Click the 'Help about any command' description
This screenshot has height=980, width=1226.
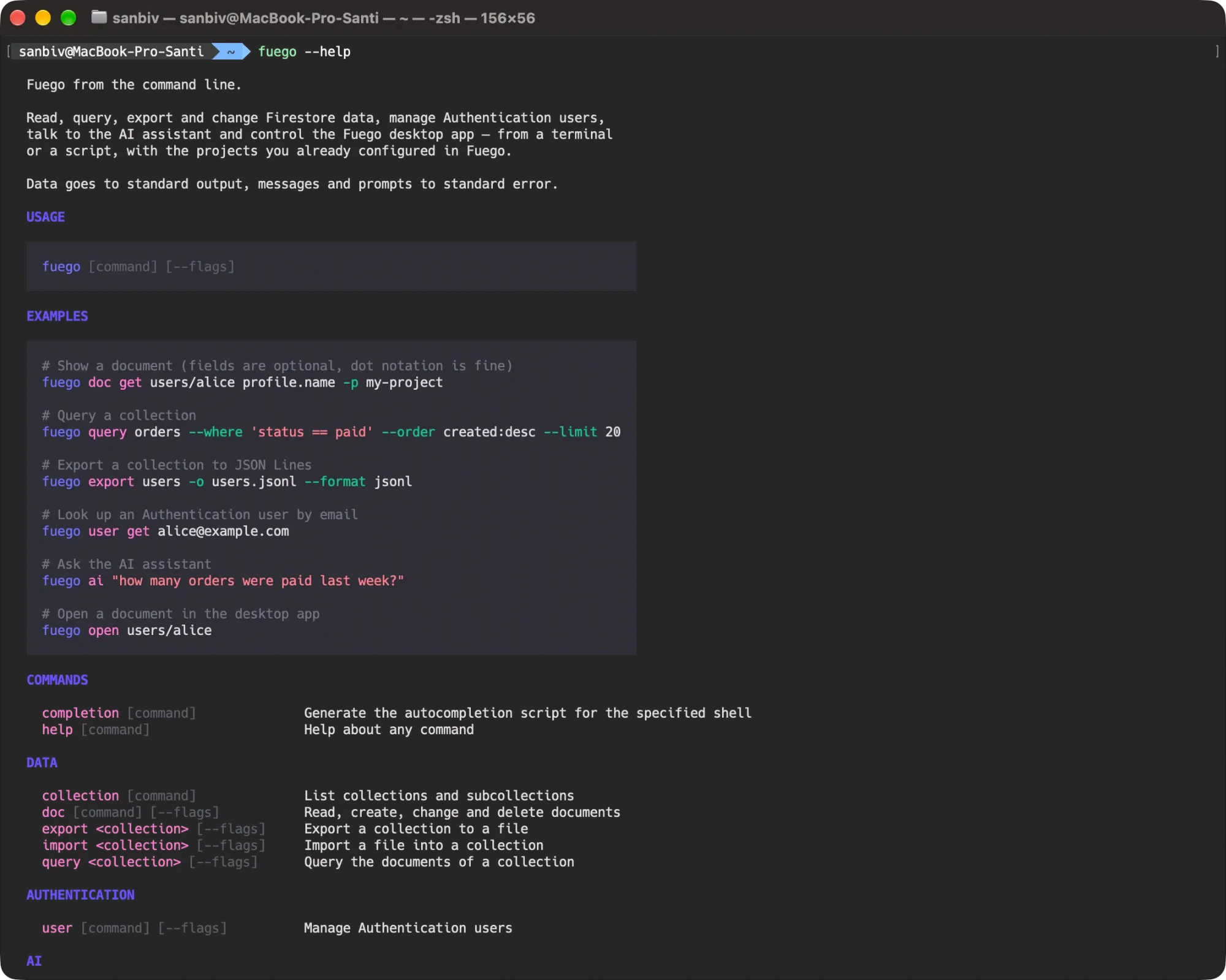point(389,730)
